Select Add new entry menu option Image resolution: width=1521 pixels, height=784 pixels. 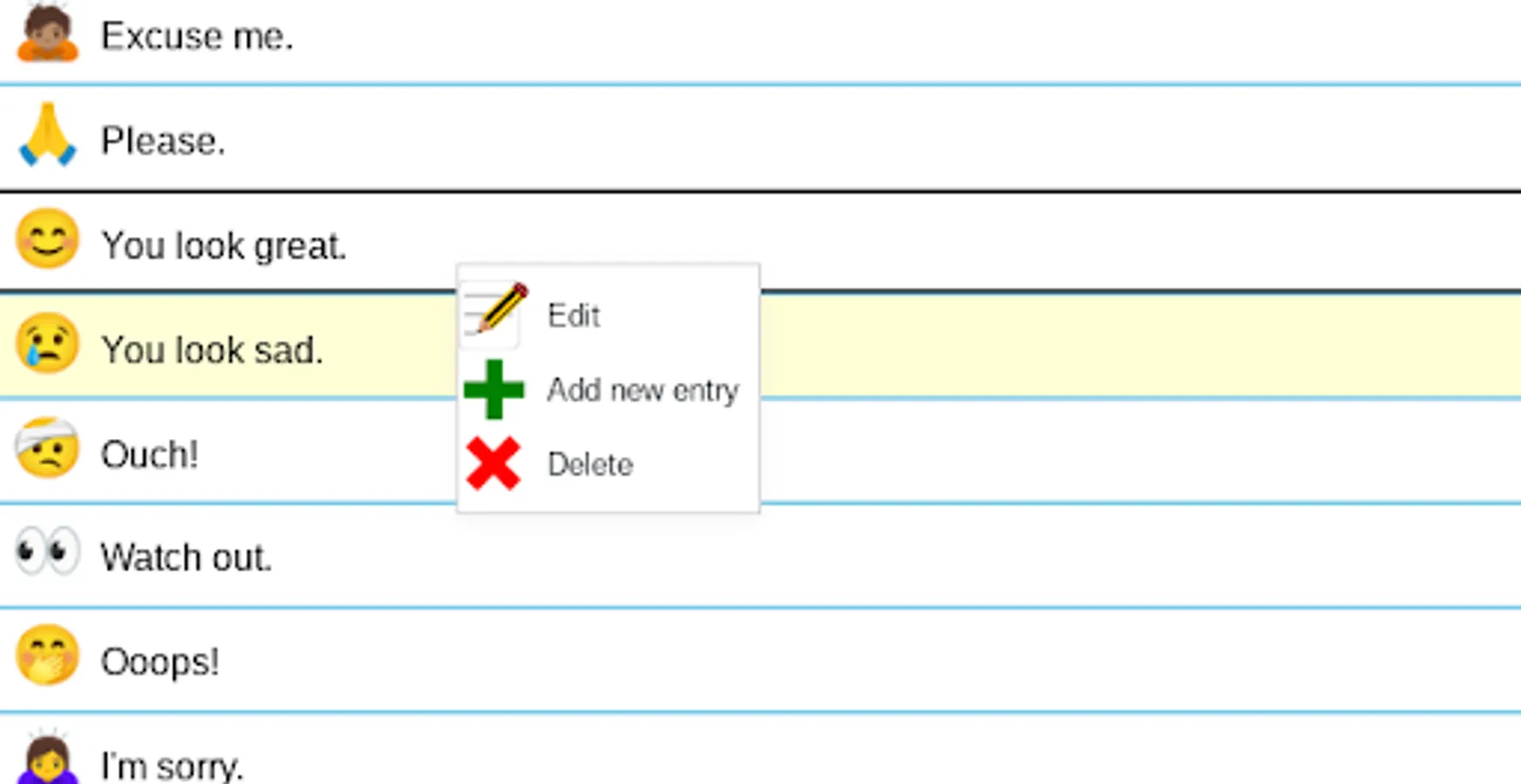pos(642,390)
